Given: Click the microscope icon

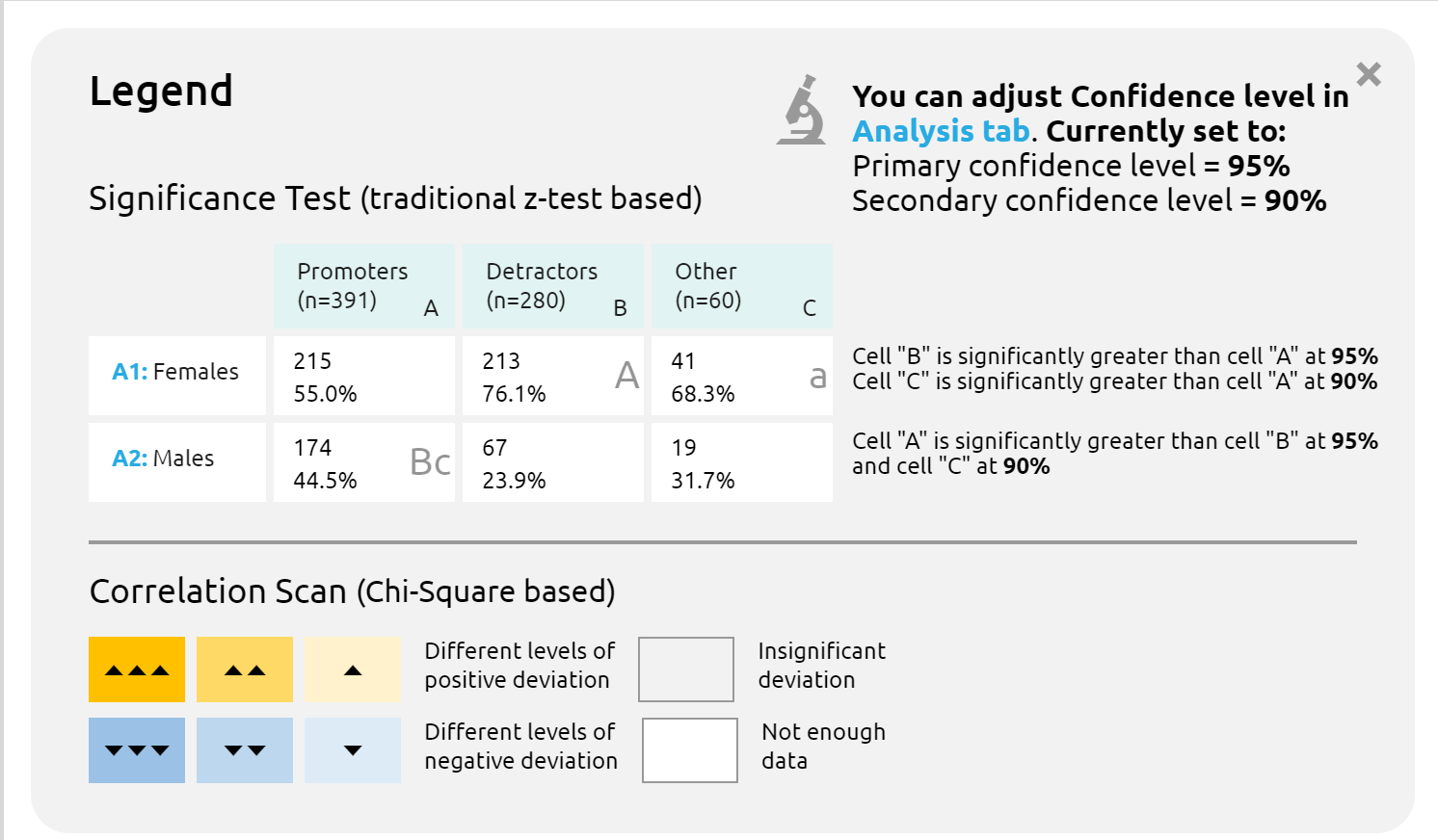Looking at the screenshot, I should (802, 111).
